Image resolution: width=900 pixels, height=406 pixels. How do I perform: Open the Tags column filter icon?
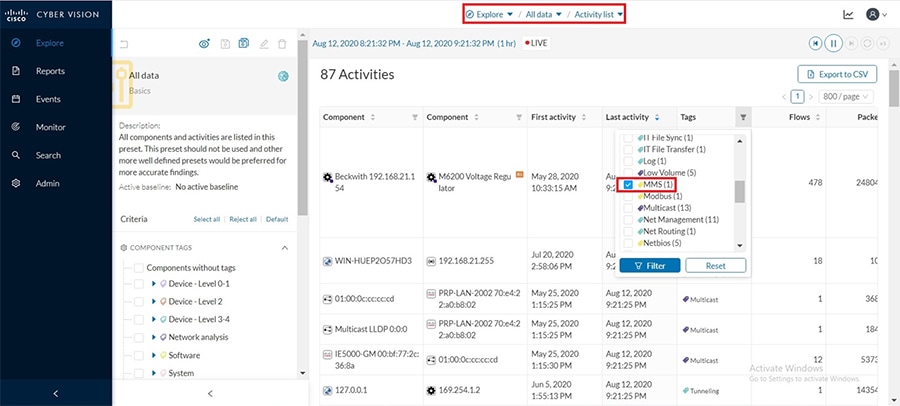[743, 117]
